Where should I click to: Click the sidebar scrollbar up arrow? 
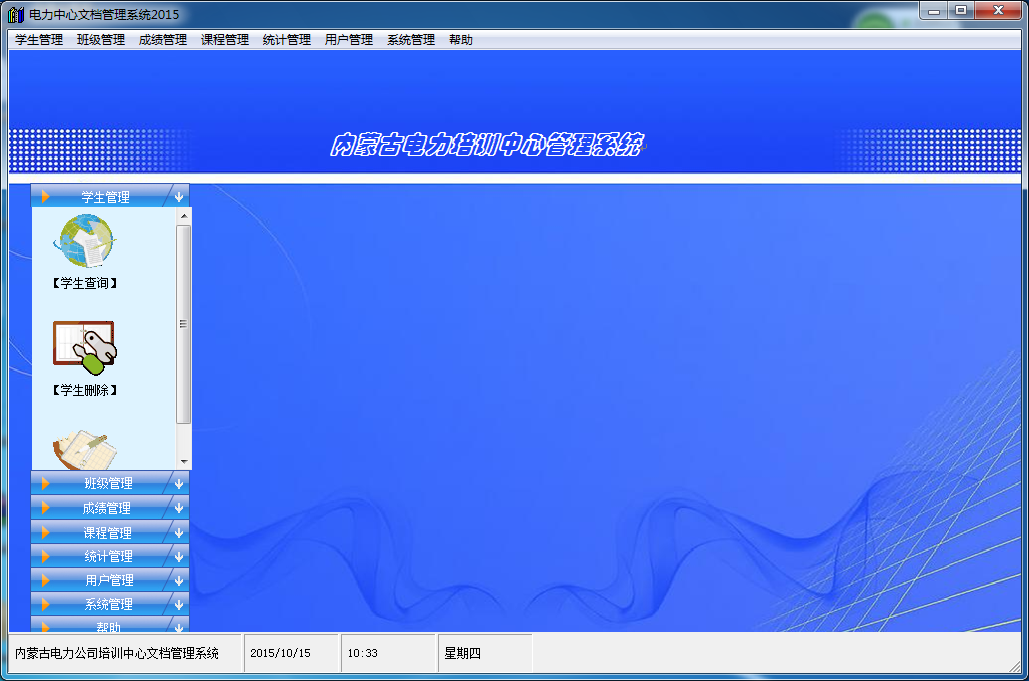[183, 215]
